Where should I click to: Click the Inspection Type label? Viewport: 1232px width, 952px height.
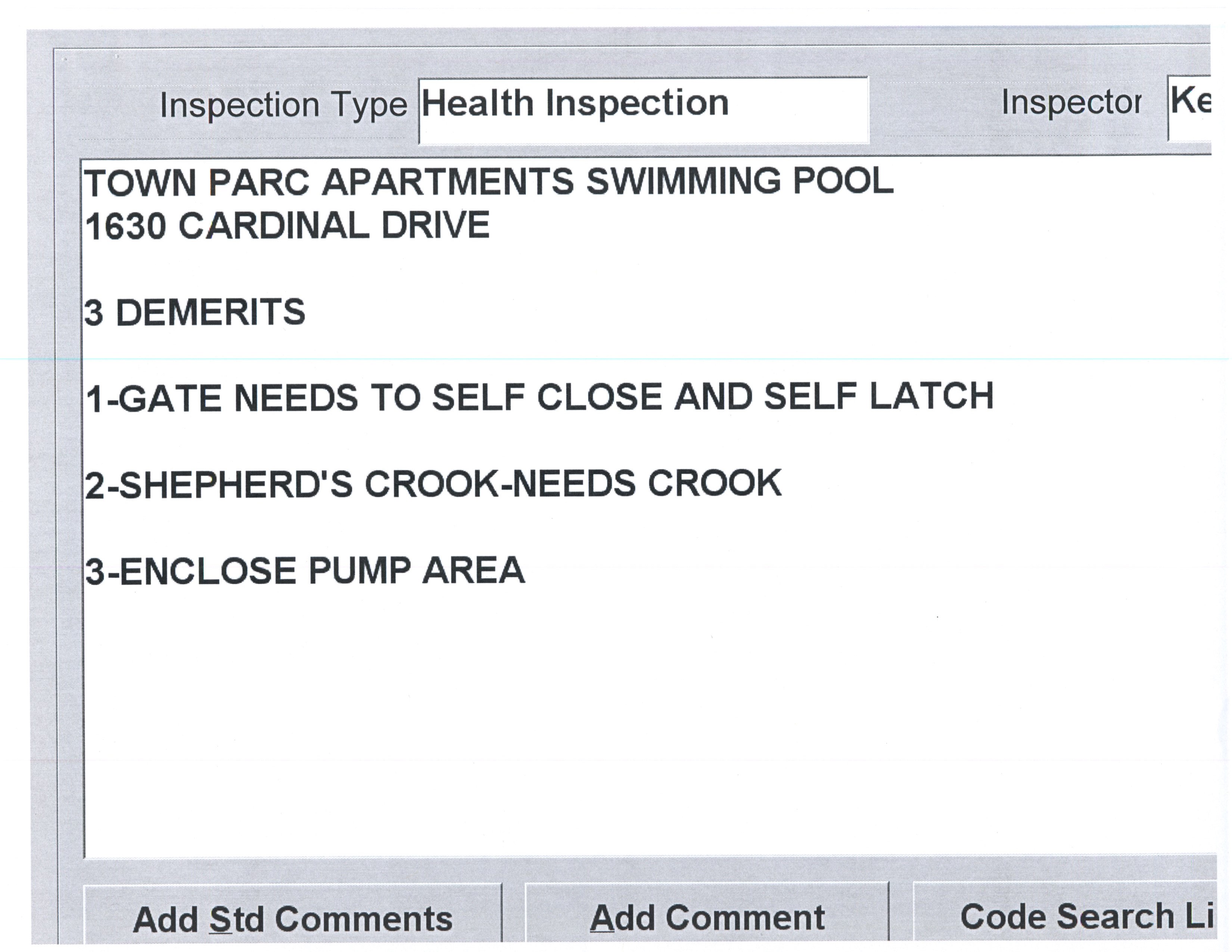coord(283,105)
